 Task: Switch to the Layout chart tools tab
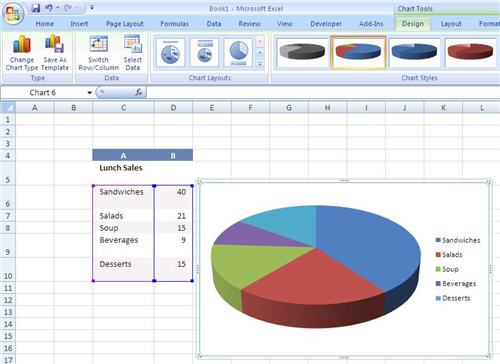pos(451,24)
